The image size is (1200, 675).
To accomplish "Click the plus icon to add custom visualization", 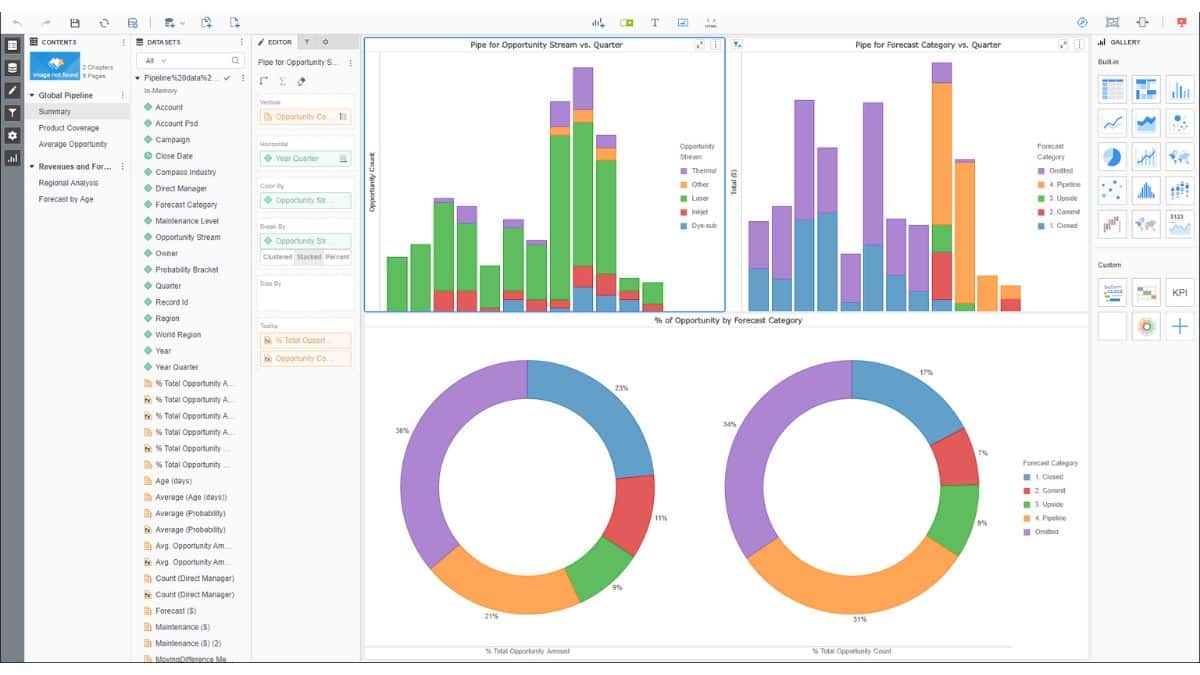I will pyautogui.click(x=1179, y=326).
